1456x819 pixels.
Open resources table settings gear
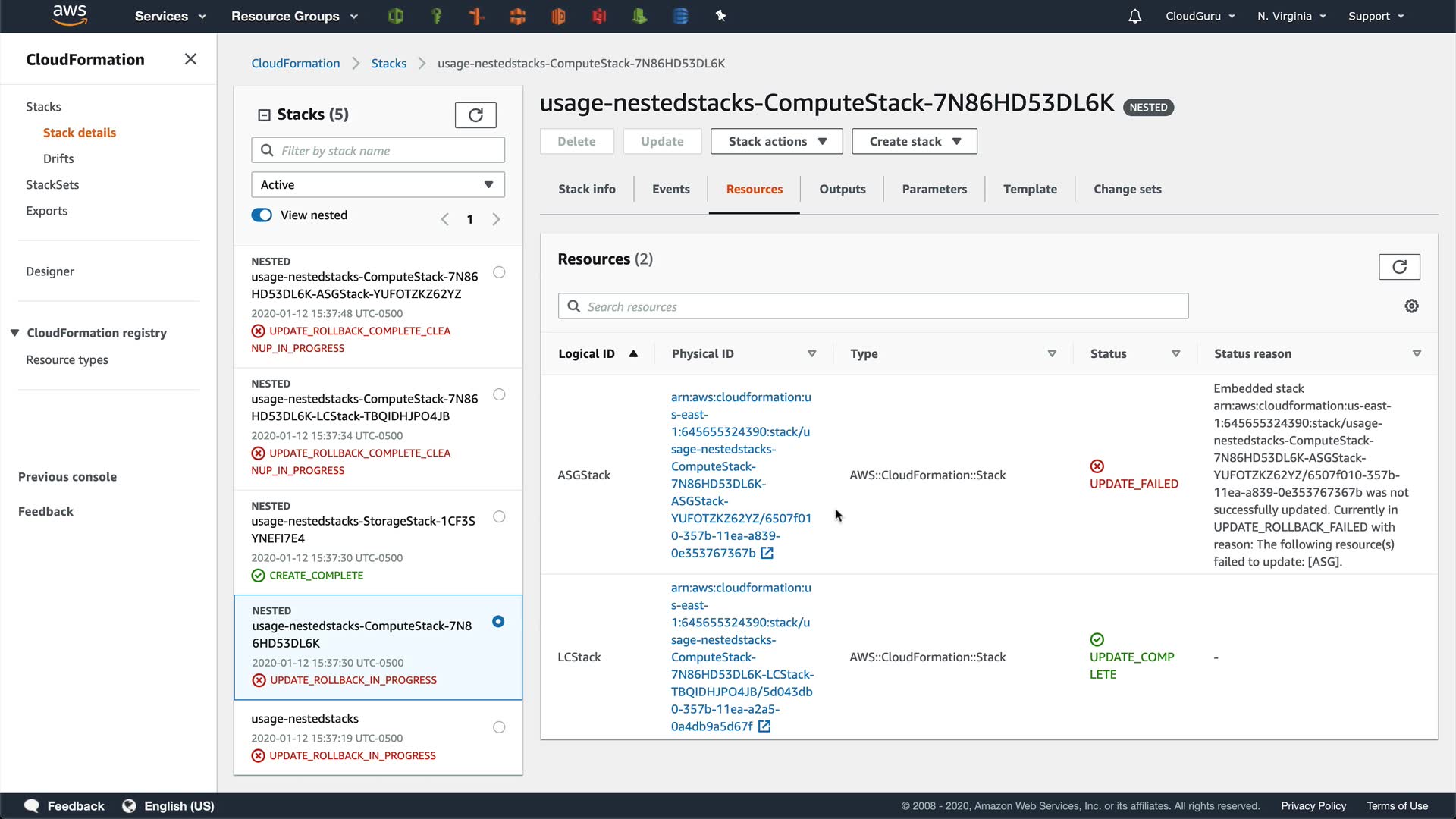coord(1411,306)
